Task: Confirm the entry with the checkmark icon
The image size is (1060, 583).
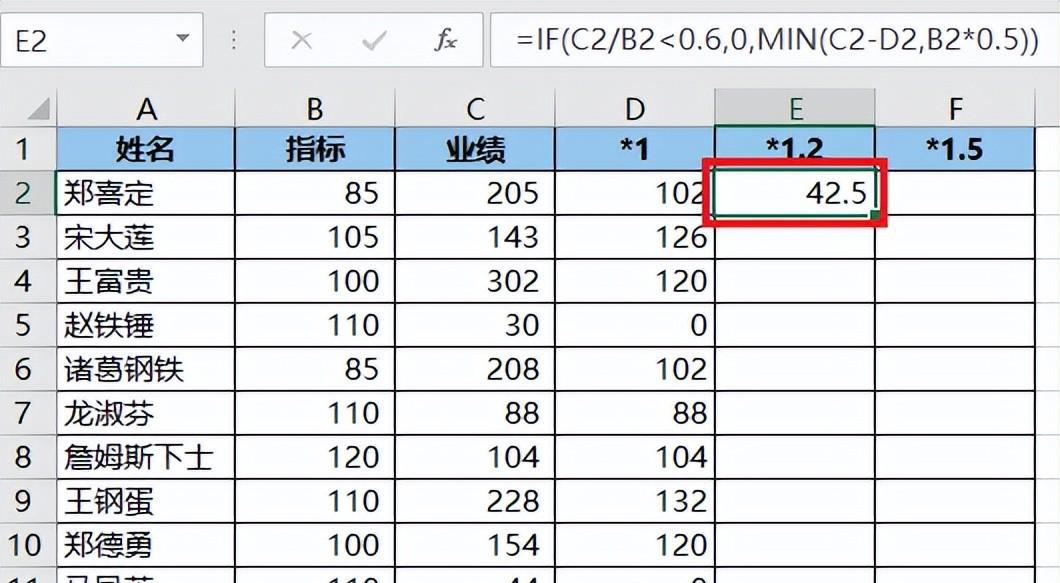Action: click(374, 41)
